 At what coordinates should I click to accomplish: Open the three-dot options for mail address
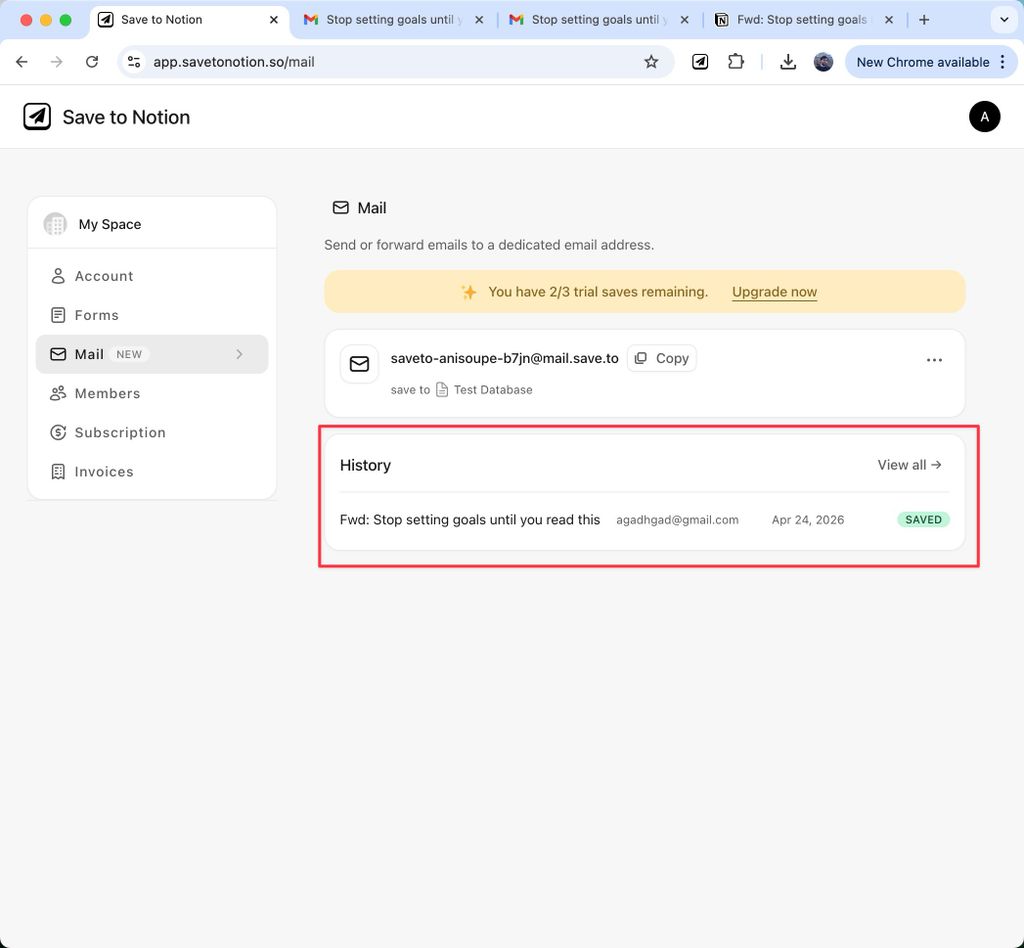click(x=934, y=360)
